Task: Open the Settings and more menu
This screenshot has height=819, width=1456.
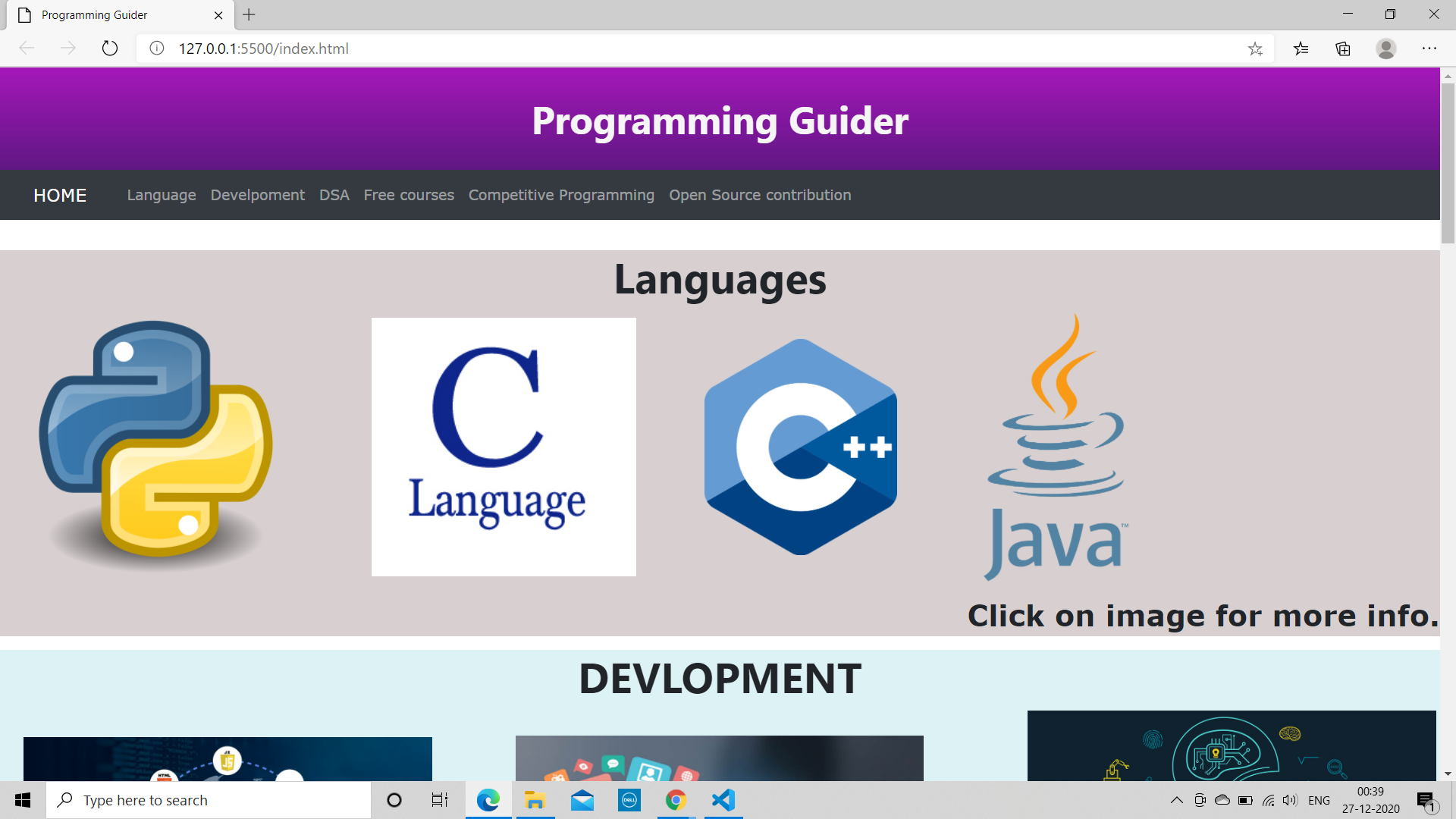Action: [x=1429, y=48]
